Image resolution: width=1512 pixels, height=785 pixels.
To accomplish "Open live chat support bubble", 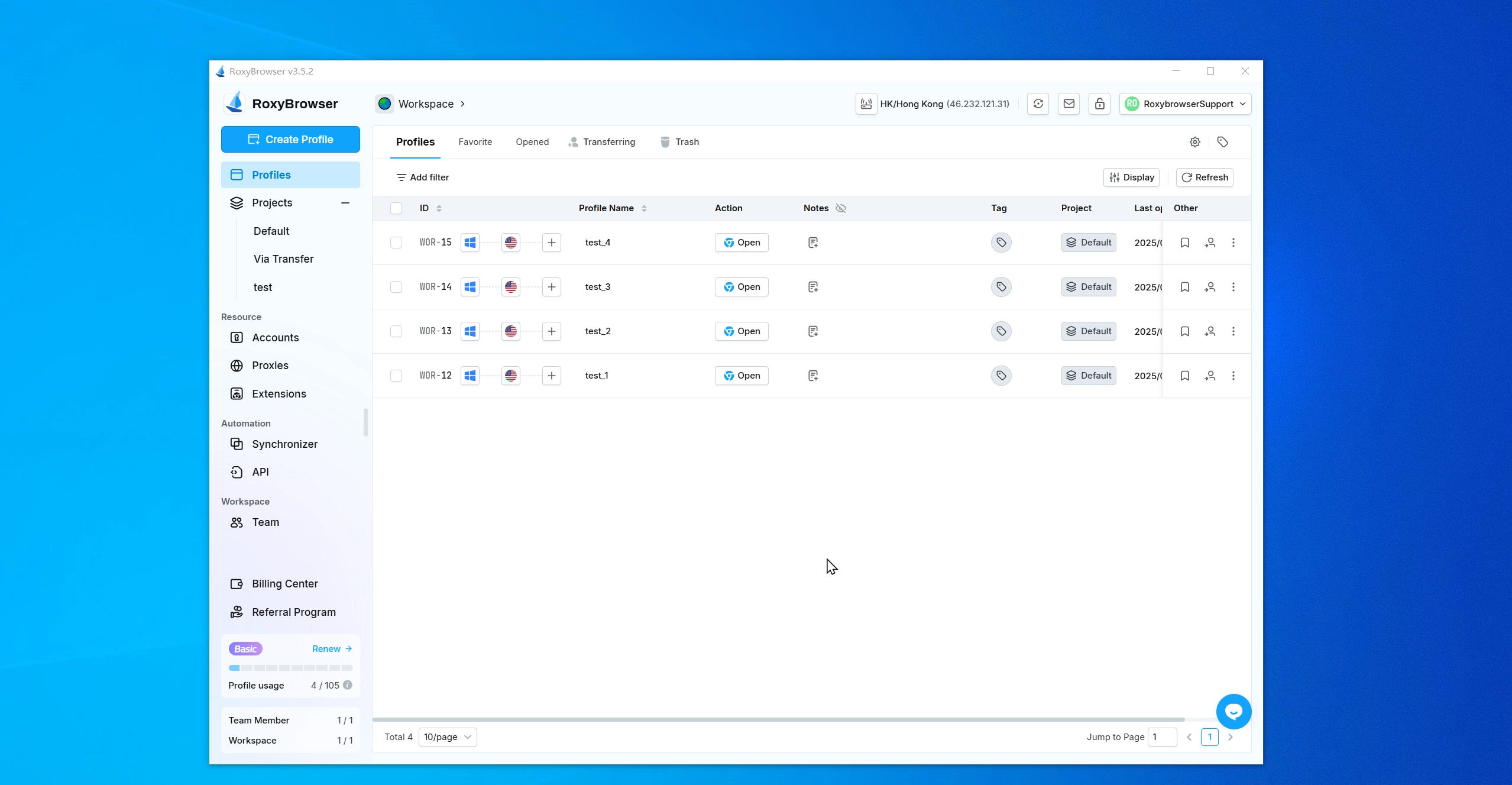I will (x=1233, y=711).
